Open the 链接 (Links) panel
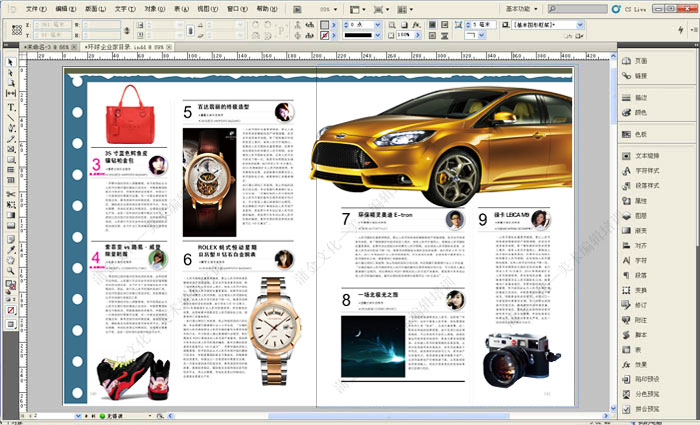700x425 pixels. pyautogui.click(x=635, y=76)
